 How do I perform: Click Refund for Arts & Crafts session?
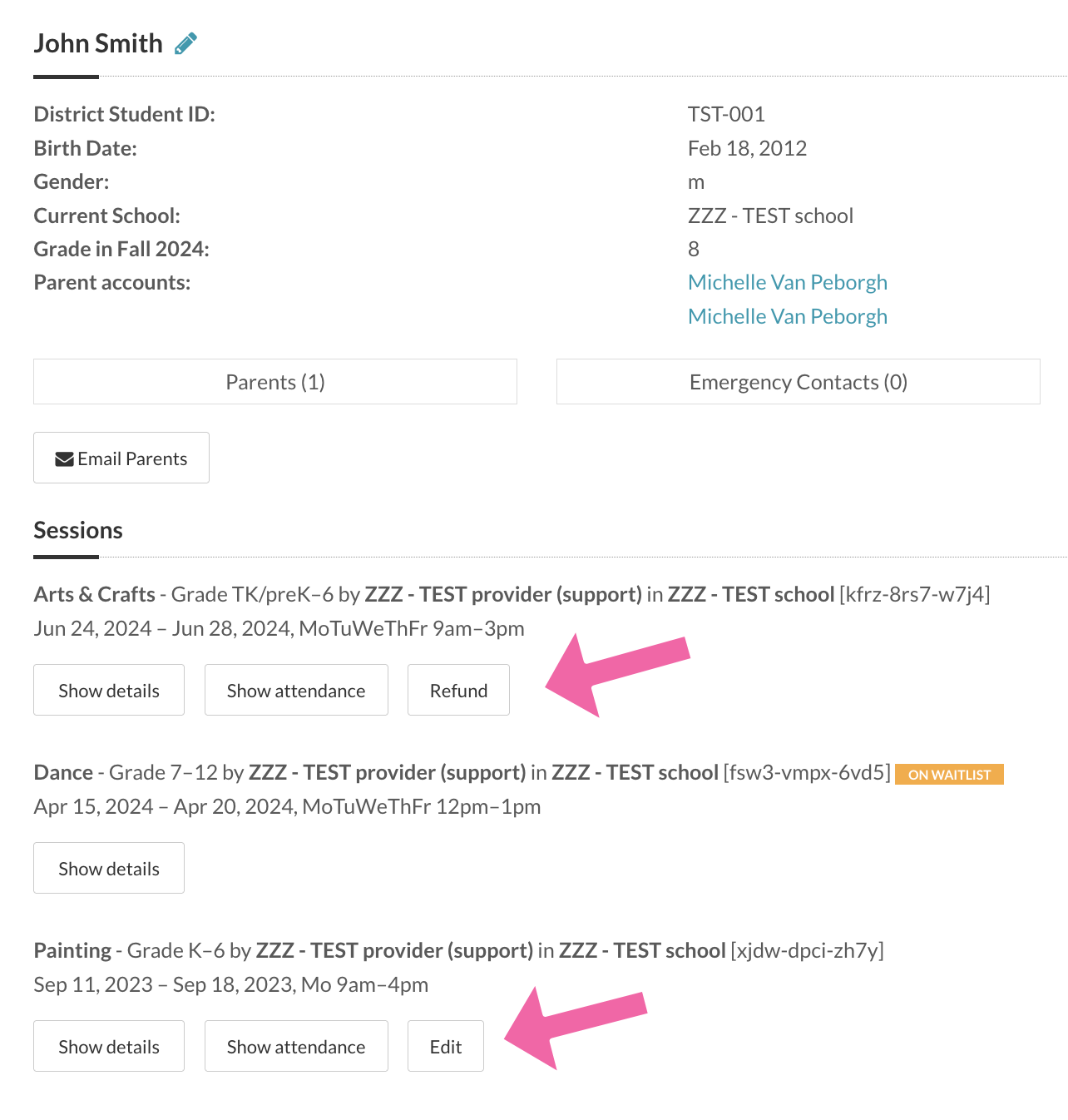[x=458, y=690]
